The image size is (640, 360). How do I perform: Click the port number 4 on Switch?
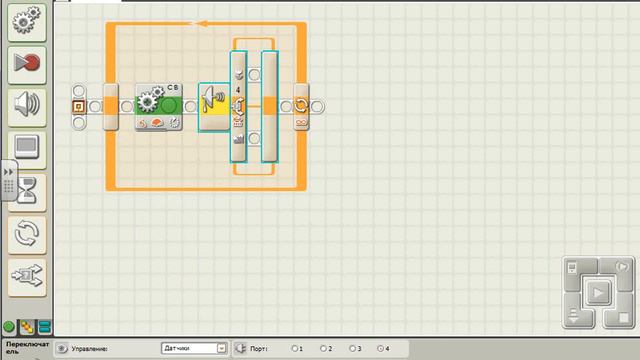(238, 89)
